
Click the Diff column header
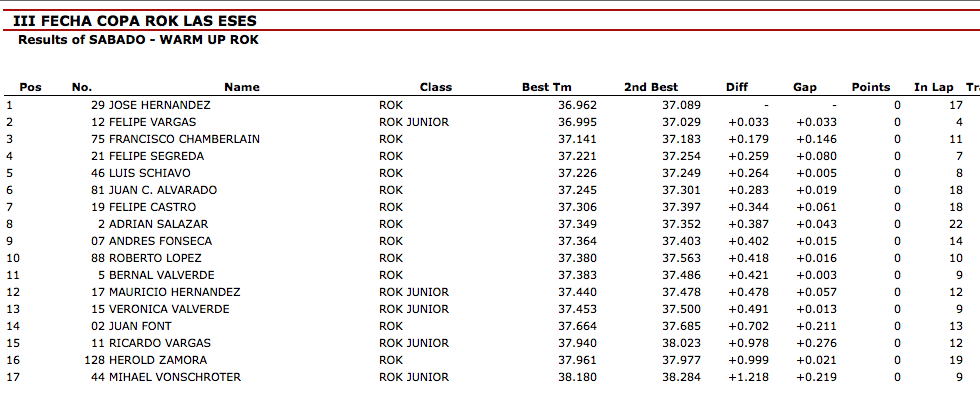tap(737, 87)
